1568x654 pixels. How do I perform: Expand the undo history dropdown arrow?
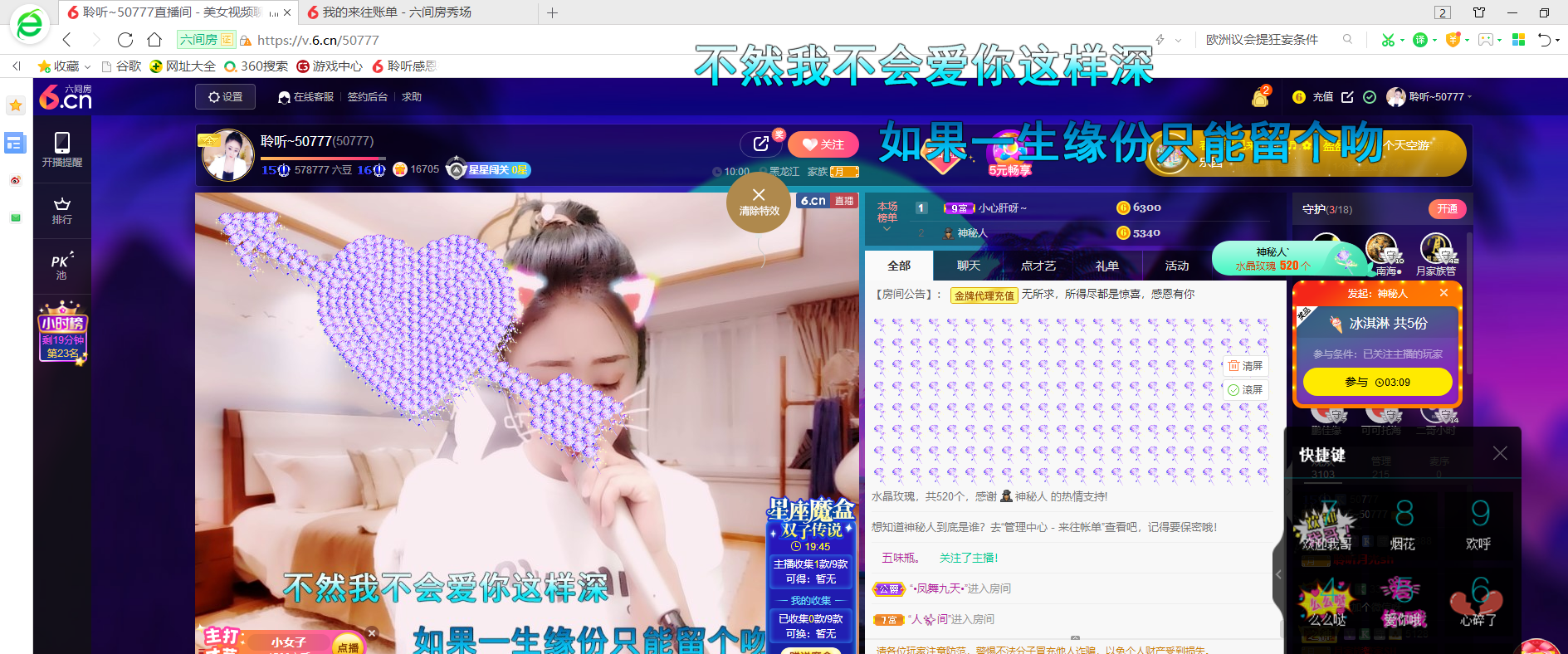tap(1557, 40)
